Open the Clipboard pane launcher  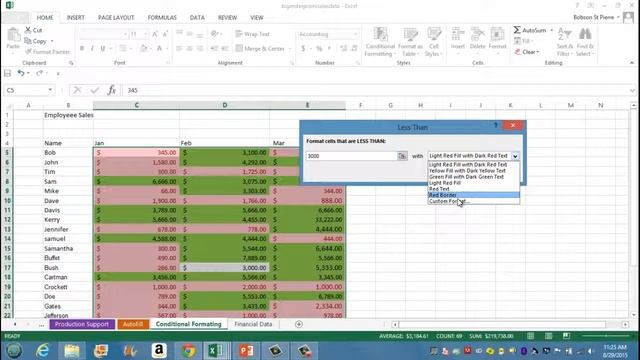[71, 63]
